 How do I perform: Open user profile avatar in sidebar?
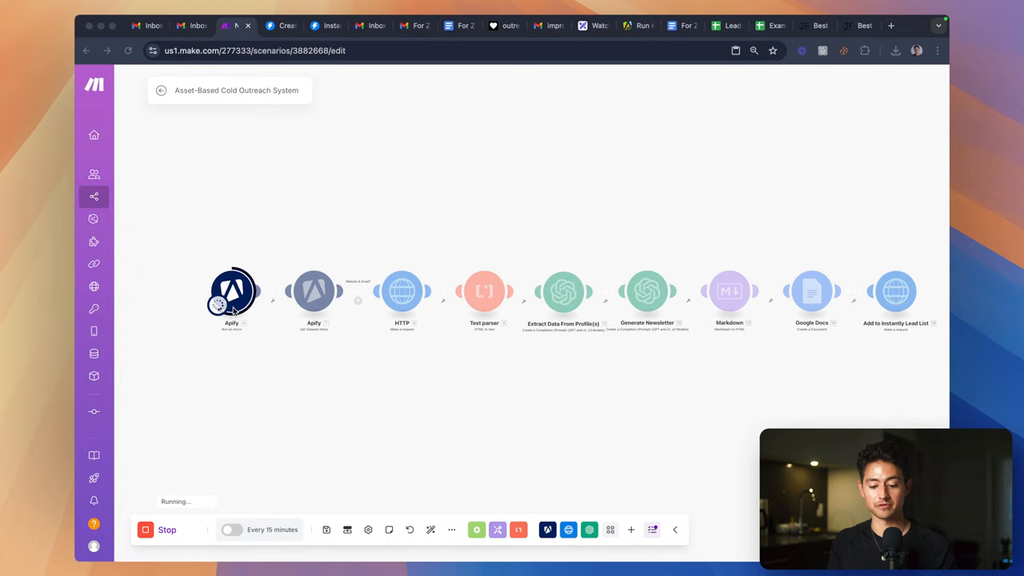tap(94, 546)
